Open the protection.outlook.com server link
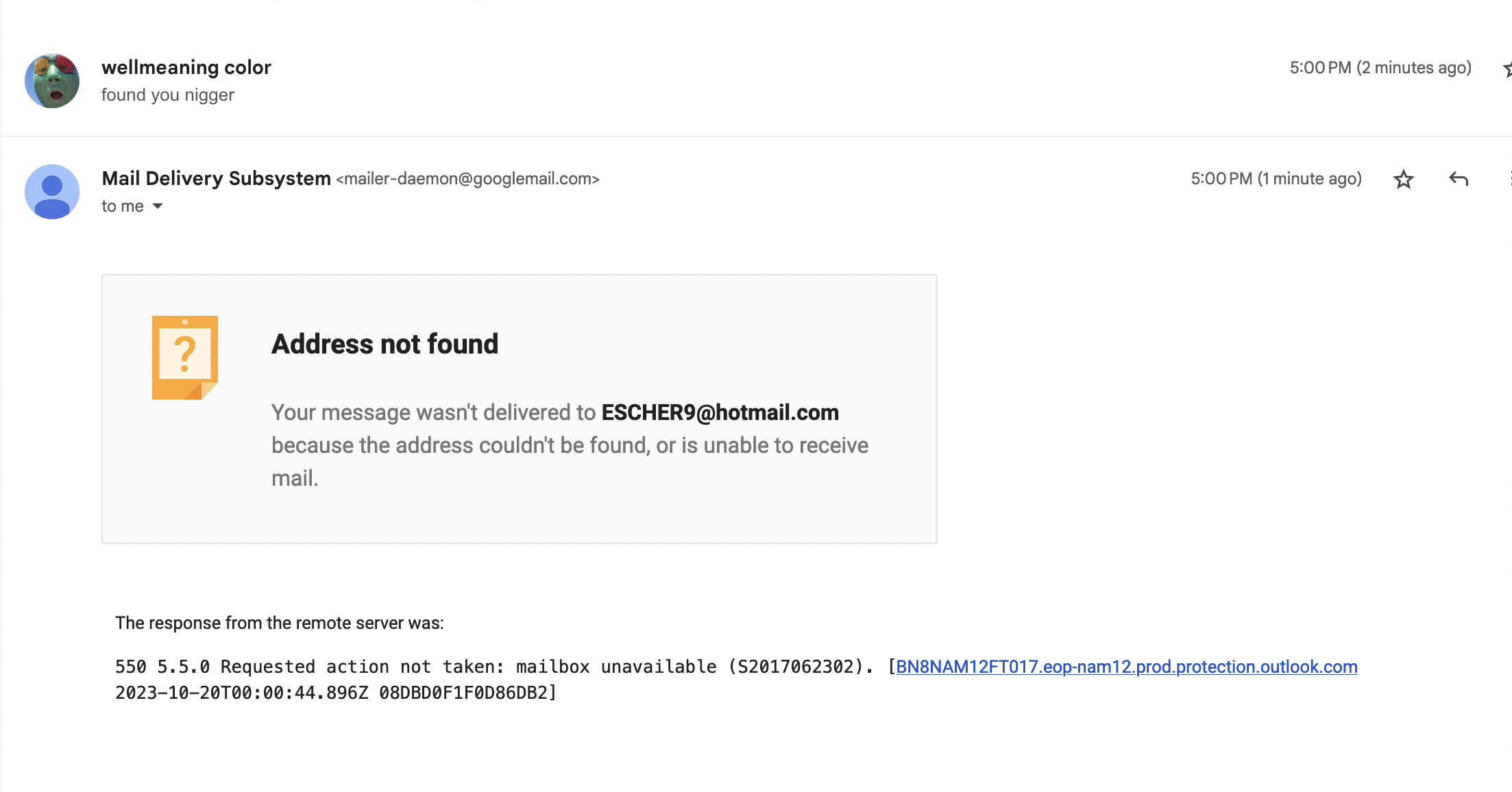The height and width of the screenshot is (792, 1512). pos(1126,667)
